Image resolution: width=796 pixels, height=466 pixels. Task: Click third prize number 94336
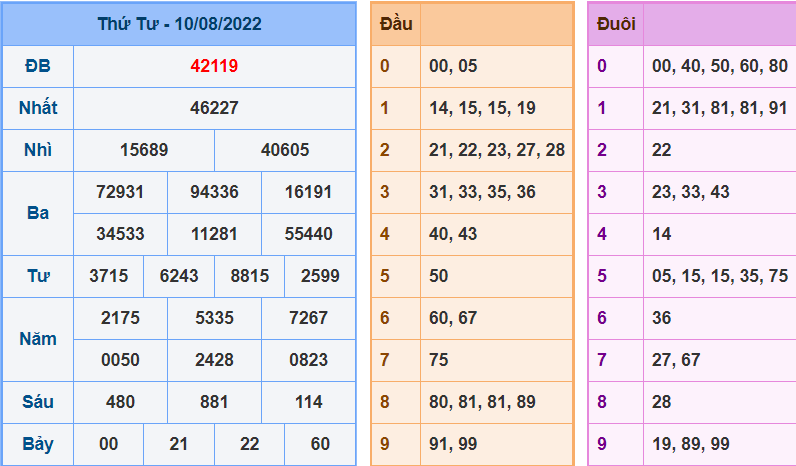pos(214,192)
